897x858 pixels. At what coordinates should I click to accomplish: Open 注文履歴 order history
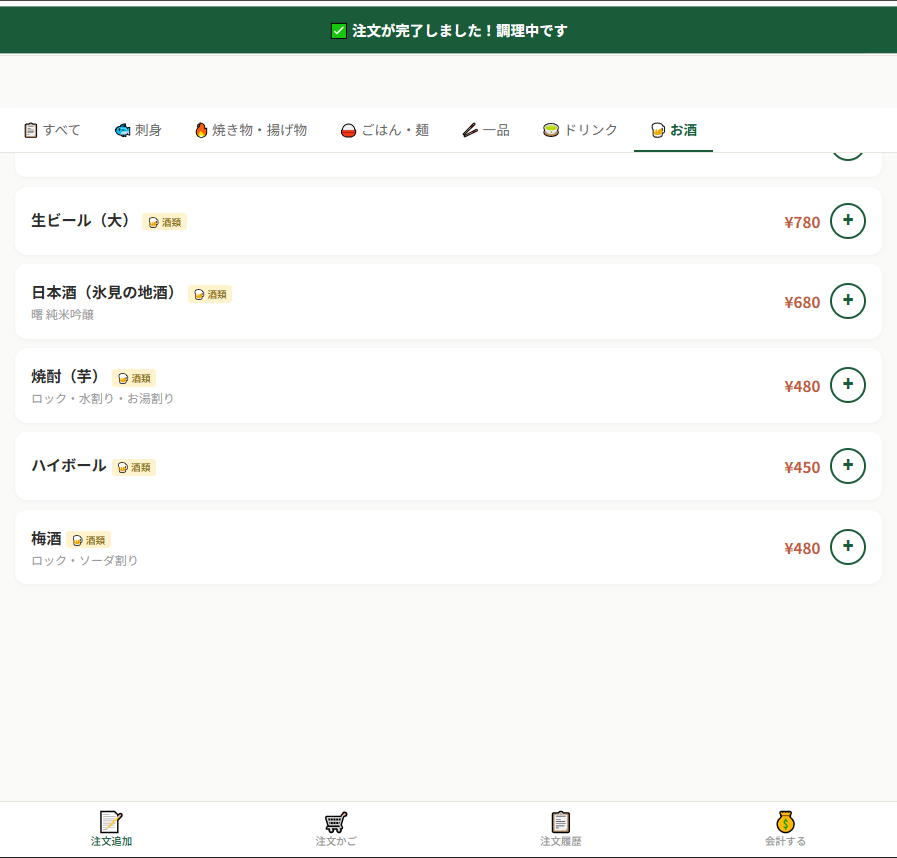[560, 829]
